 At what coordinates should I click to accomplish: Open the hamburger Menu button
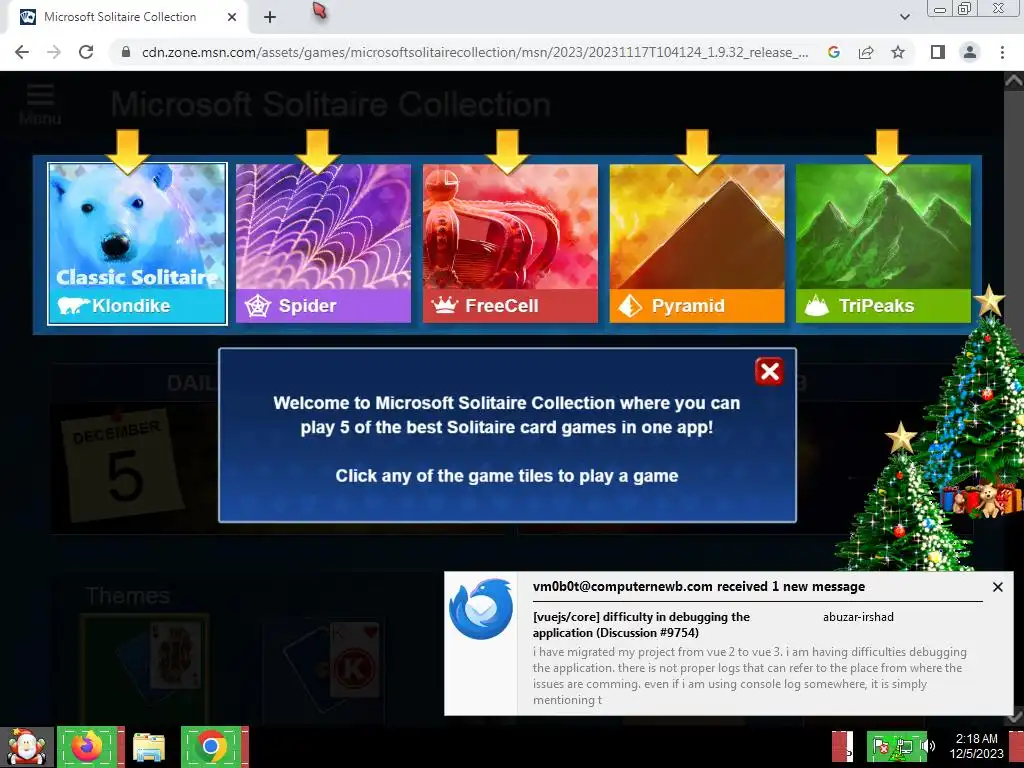(40, 104)
